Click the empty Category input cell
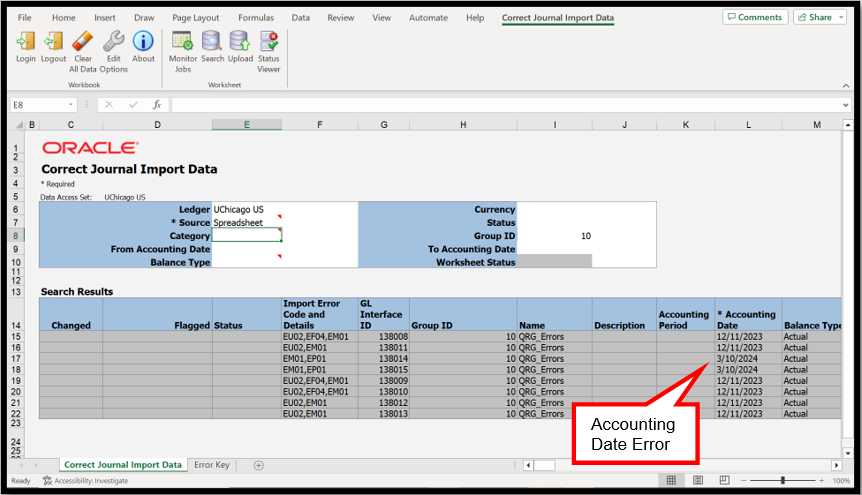Image resolution: width=862 pixels, height=495 pixels. [x=246, y=236]
